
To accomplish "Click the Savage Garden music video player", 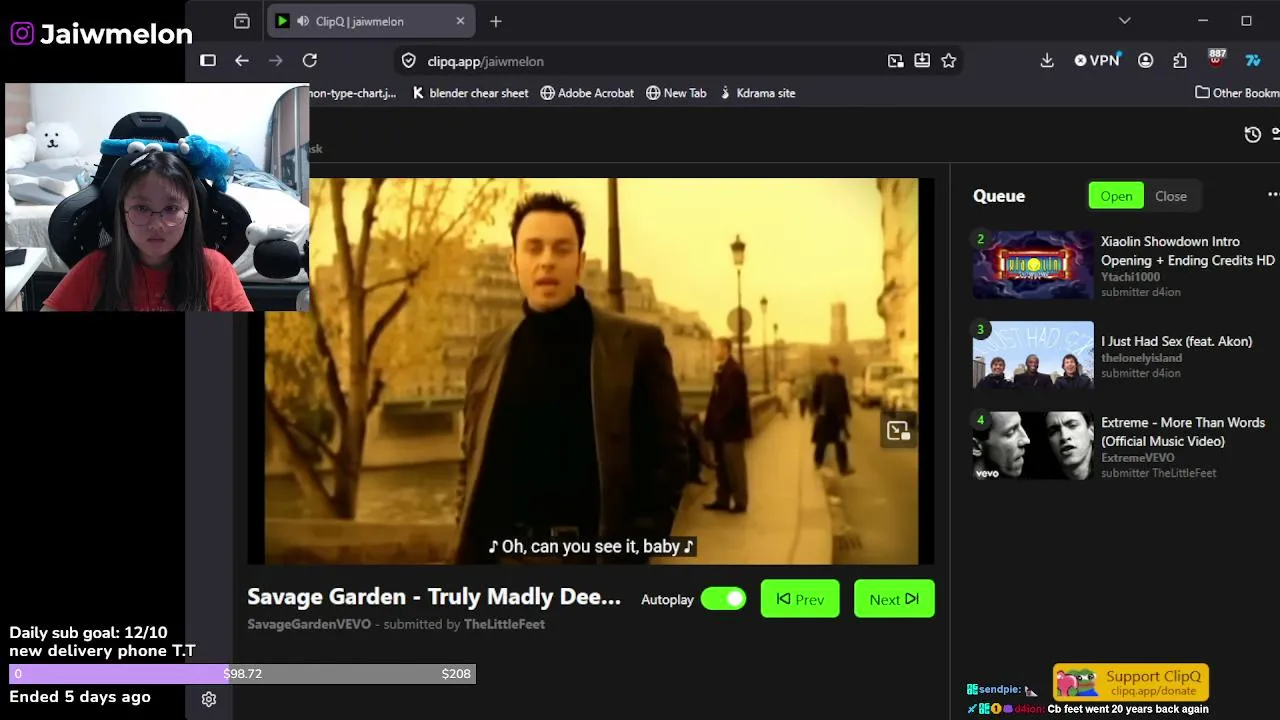I will 591,372.
